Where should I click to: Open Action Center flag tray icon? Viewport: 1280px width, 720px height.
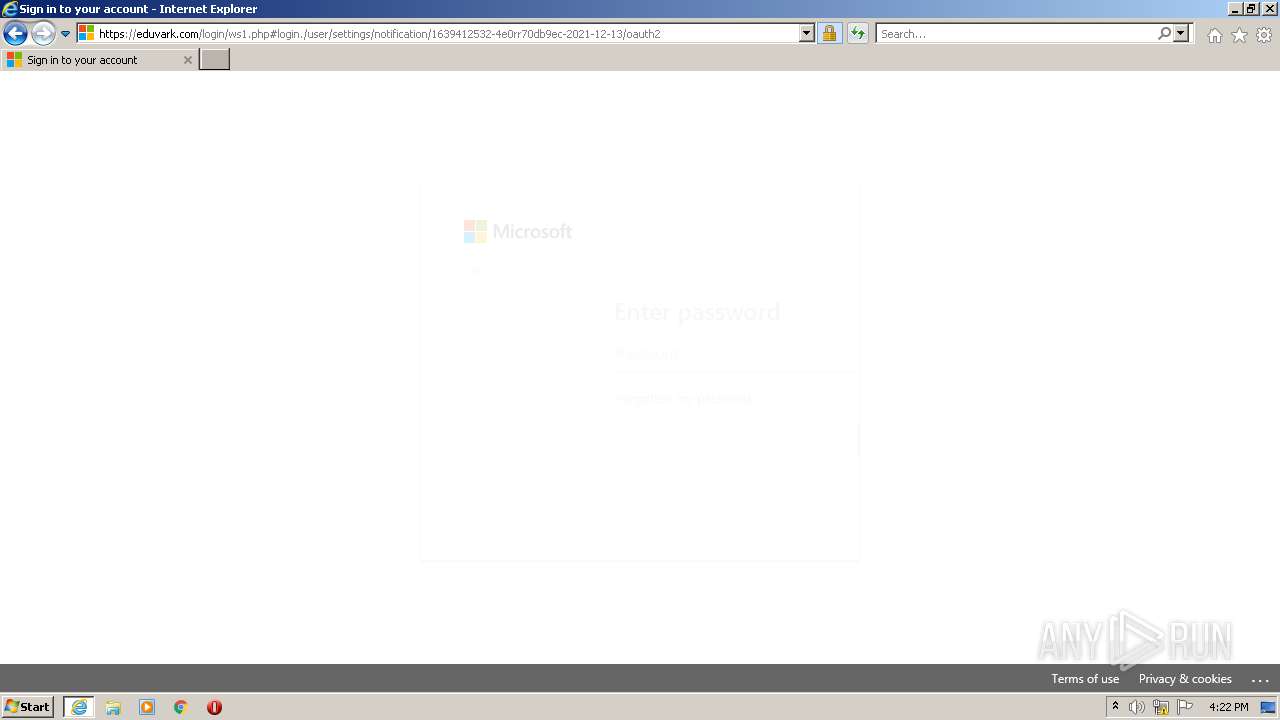coord(1185,707)
